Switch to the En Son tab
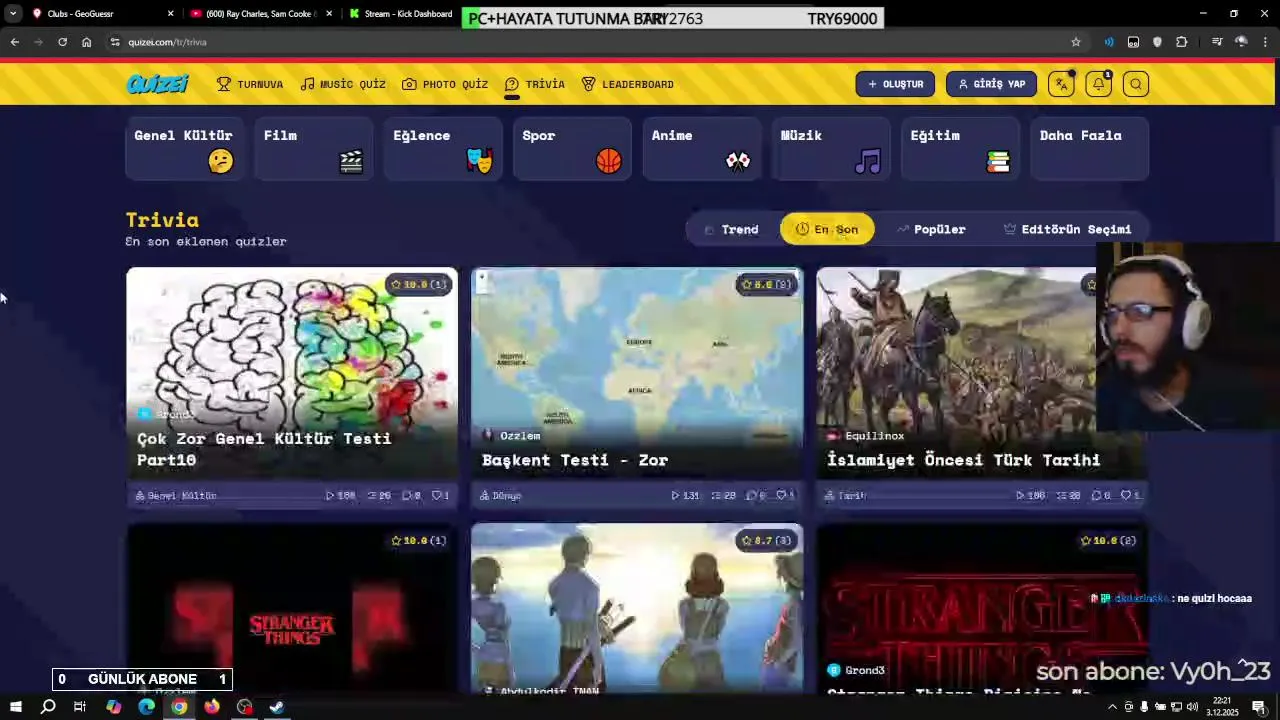This screenshot has height=720, width=1280. pyautogui.click(x=827, y=229)
